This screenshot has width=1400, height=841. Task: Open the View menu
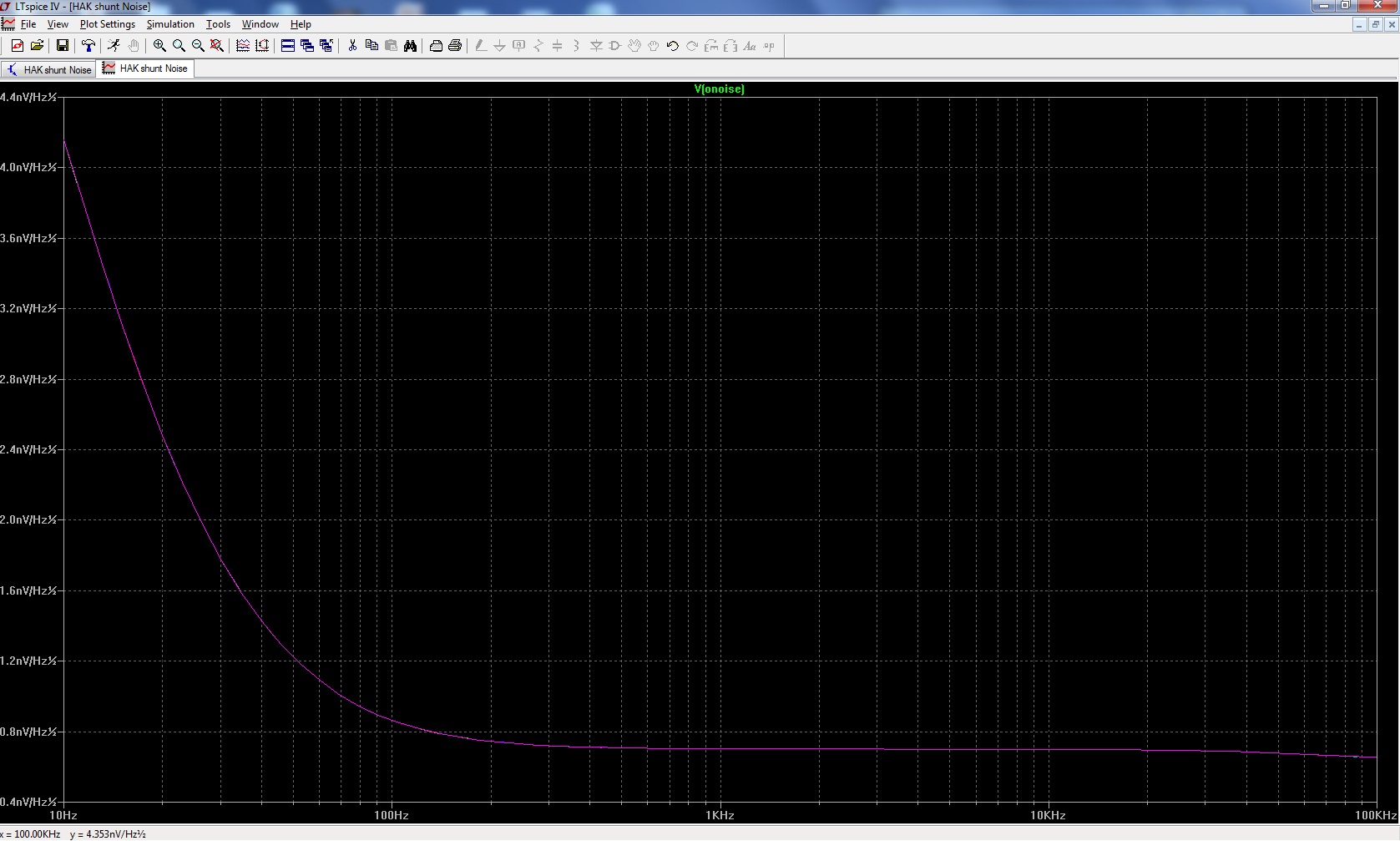click(58, 24)
